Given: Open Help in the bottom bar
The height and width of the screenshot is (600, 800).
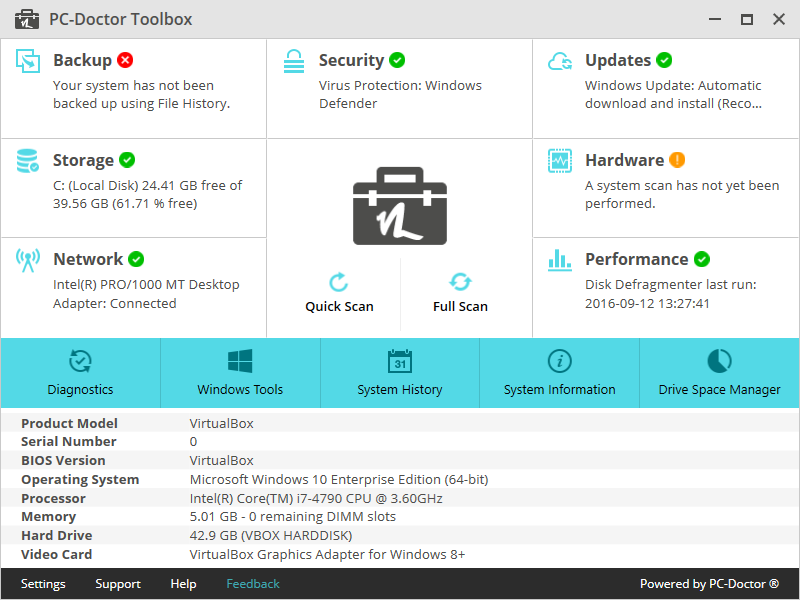Looking at the screenshot, I should tap(183, 584).
